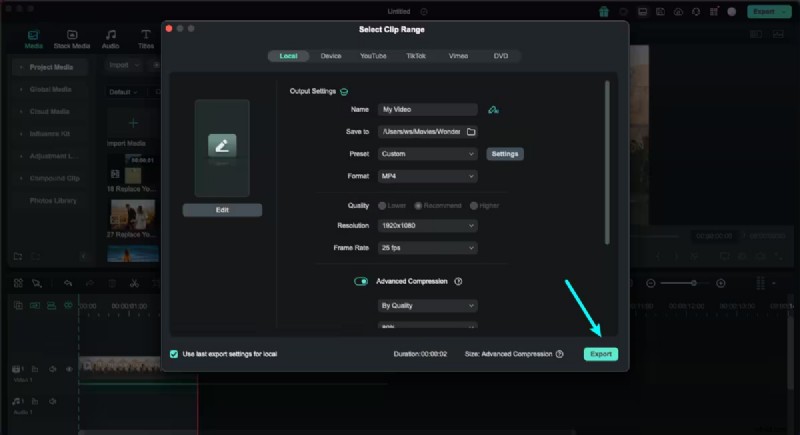Screen dimensions: 800x435
Task: Open the Format MP4 dropdown
Action: 428,176
